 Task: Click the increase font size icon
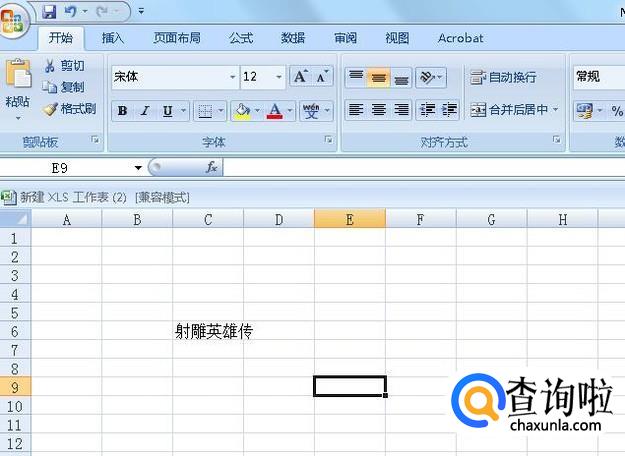(x=300, y=77)
